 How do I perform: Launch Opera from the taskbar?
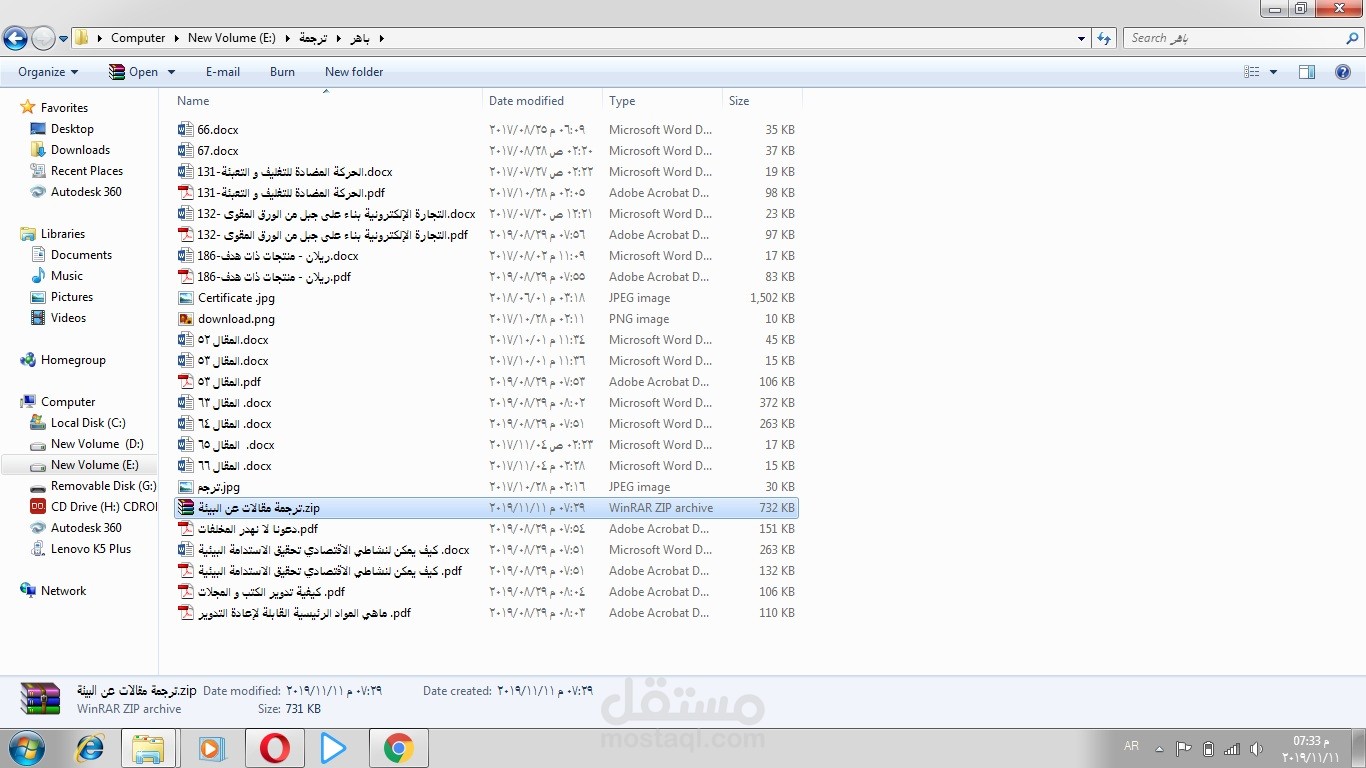tap(274, 748)
